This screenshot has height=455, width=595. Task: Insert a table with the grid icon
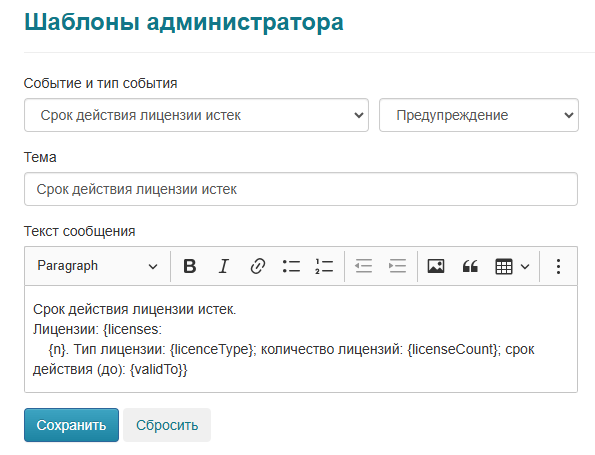tap(504, 266)
